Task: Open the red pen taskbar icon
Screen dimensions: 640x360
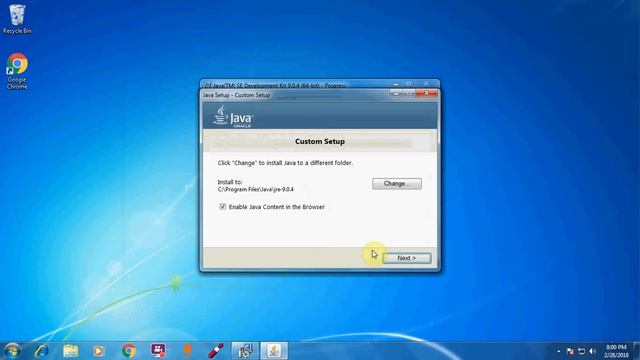Action: click(216, 351)
